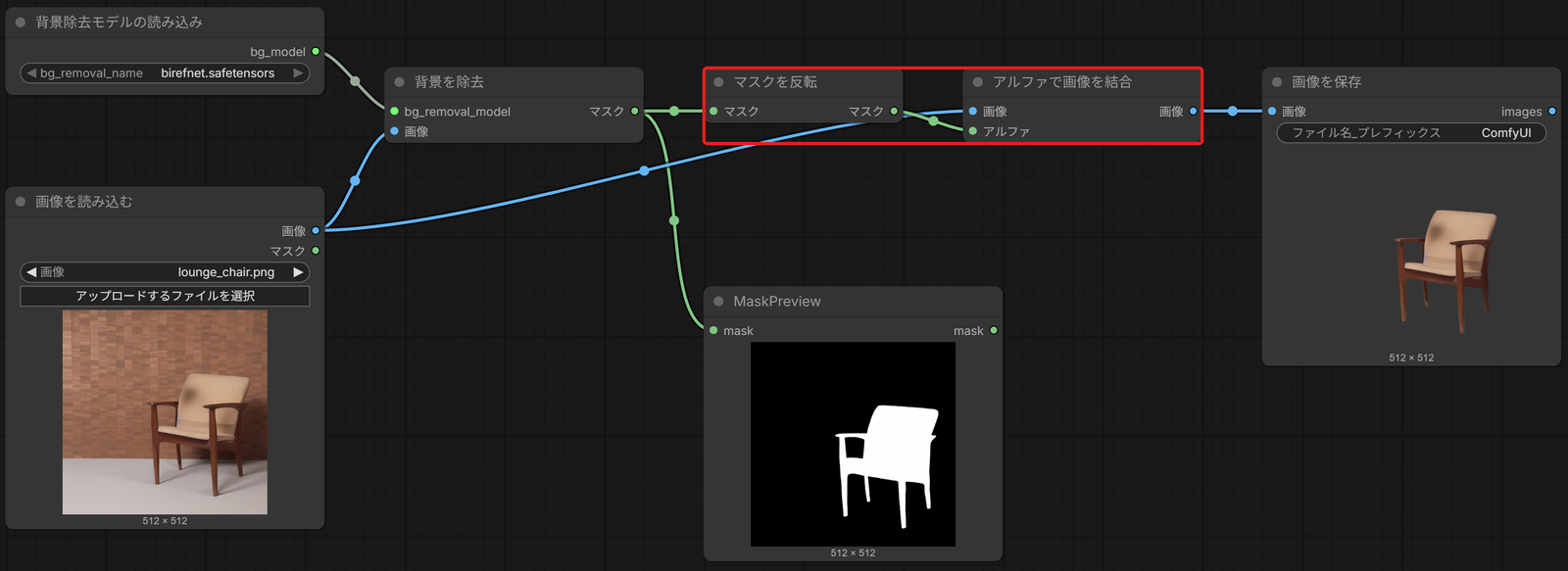The image size is (1568, 571).
Task: Click right arrow of lounge_chair.png selector
Action: 298,272
